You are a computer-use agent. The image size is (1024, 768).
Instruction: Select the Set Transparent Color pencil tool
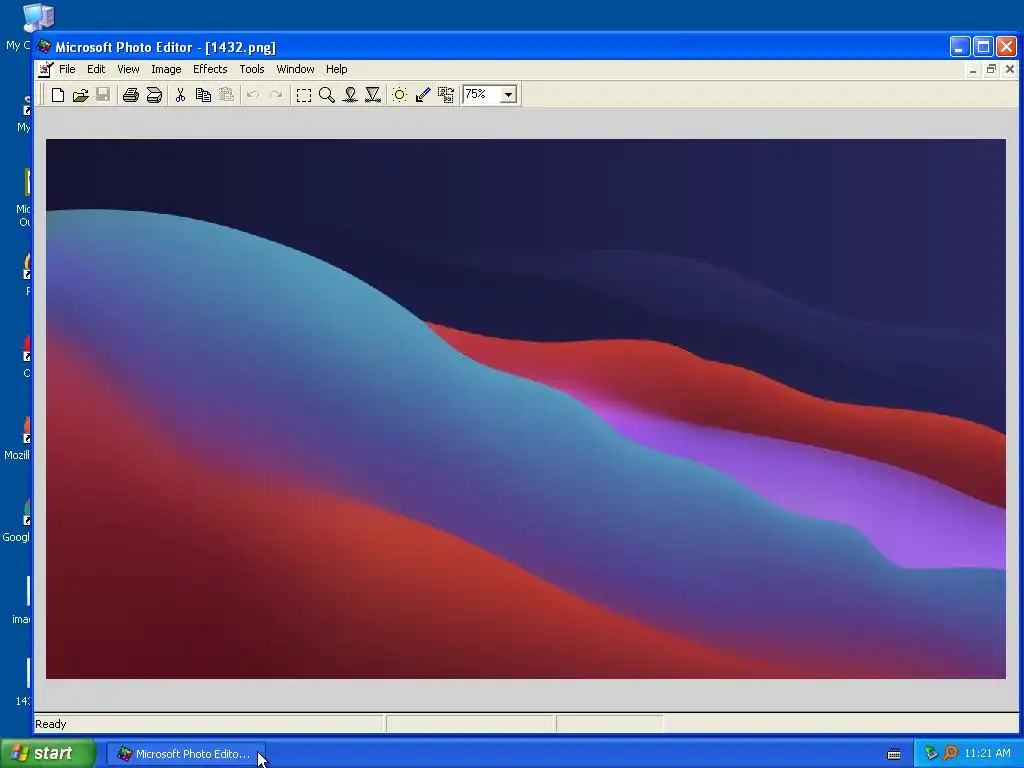coord(423,95)
